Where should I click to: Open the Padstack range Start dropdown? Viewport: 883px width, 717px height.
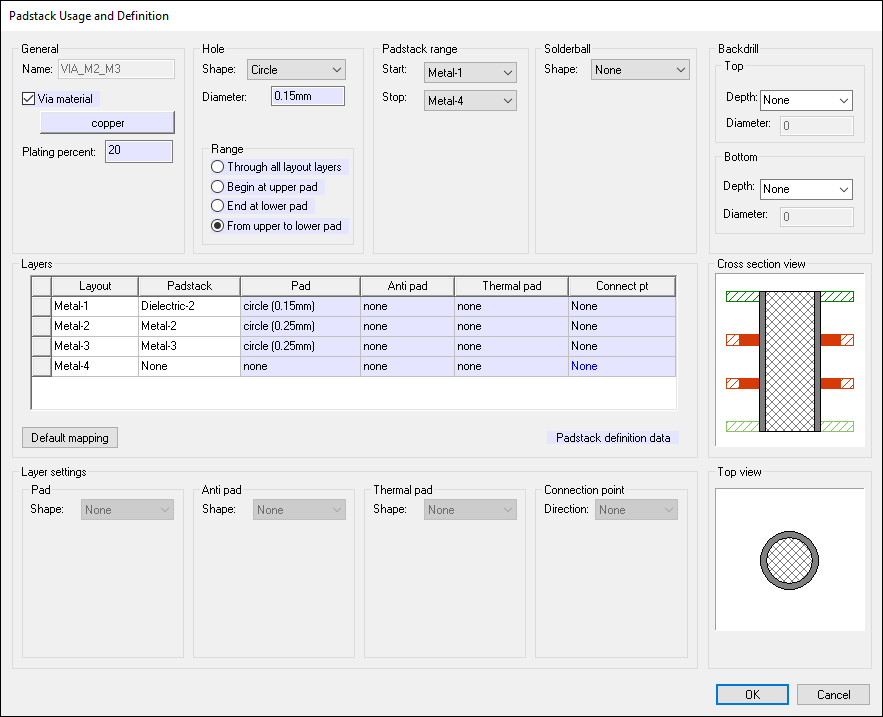coord(470,72)
